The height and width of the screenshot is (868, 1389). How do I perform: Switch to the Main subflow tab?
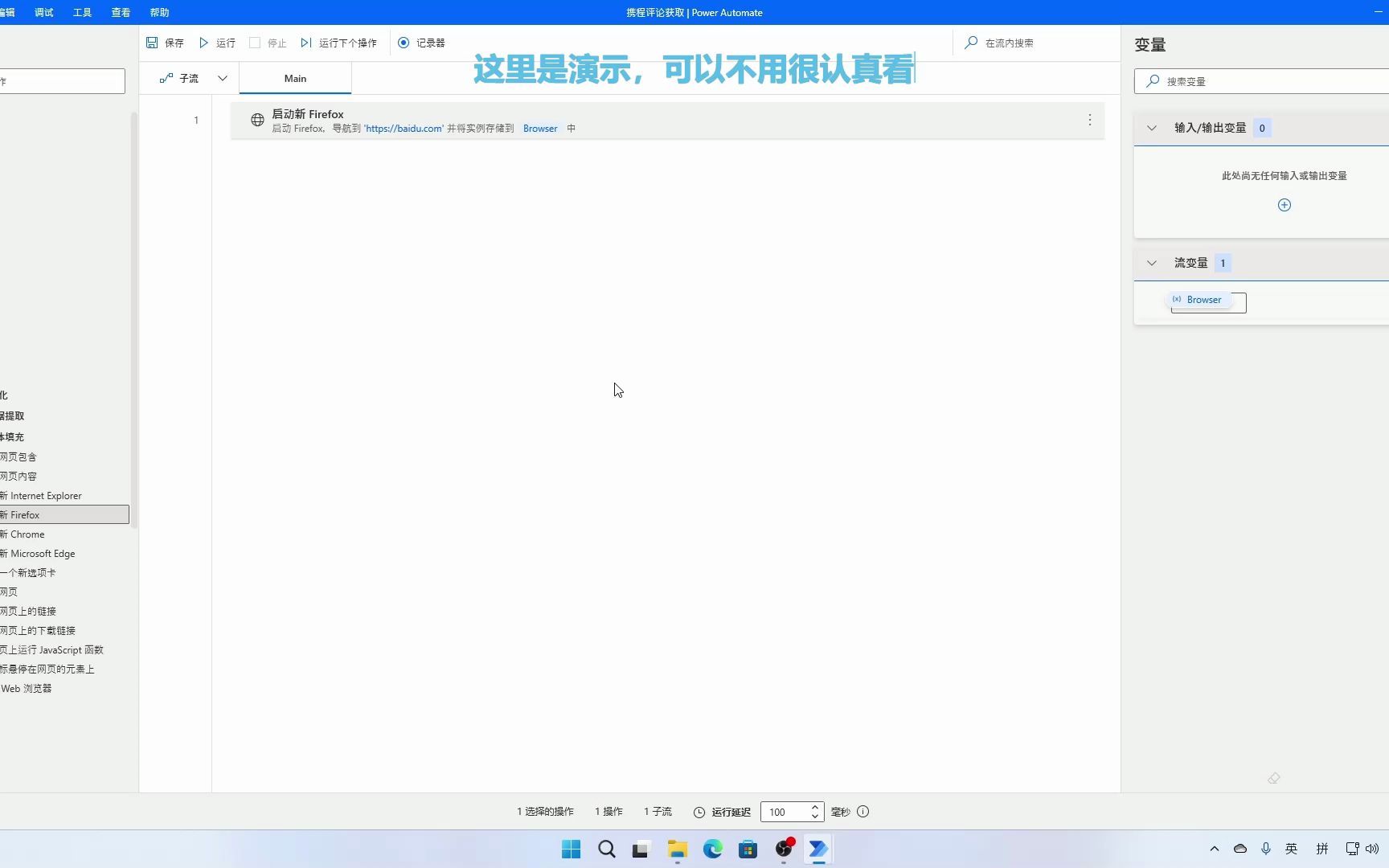[294, 78]
